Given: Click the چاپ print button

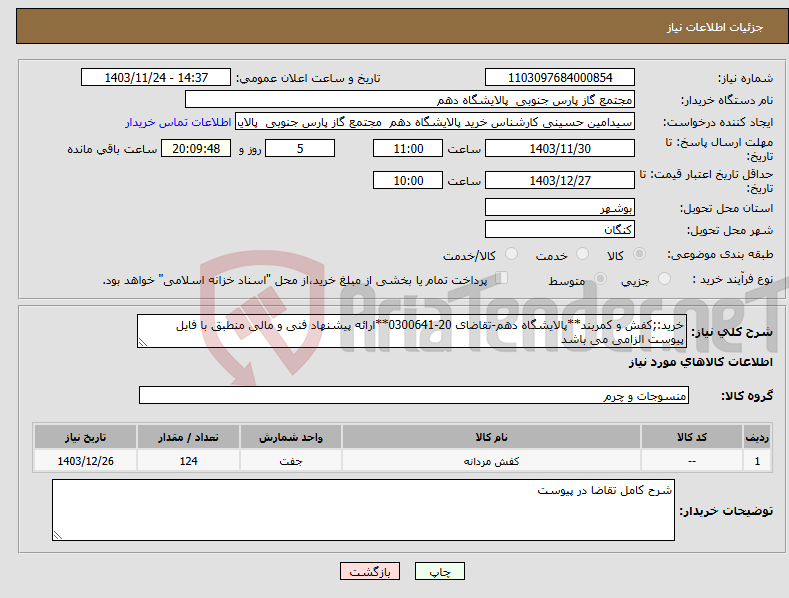Looking at the screenshot, I should tap(440, 571).
